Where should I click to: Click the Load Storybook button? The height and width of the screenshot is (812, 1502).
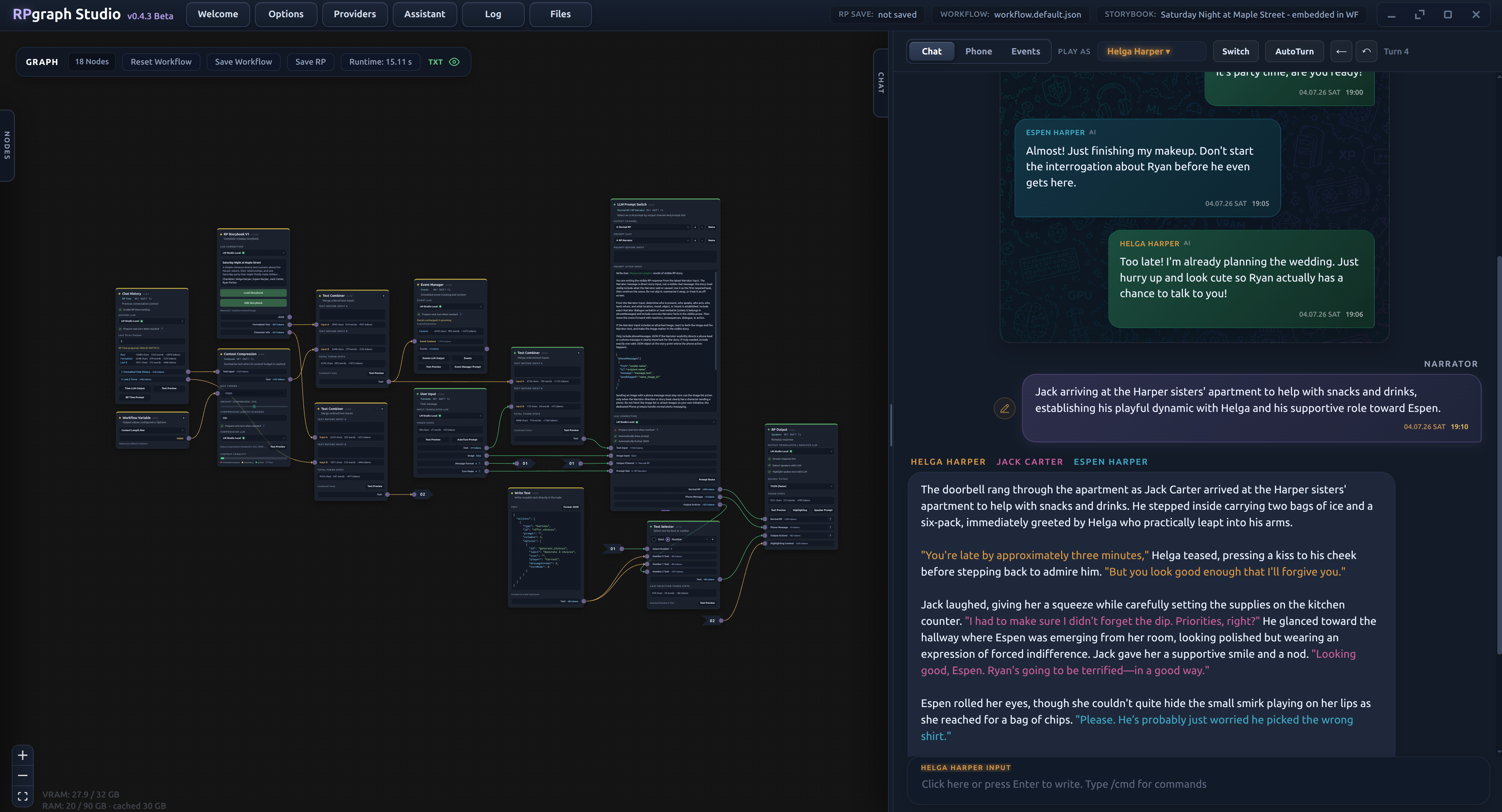coord(253,292)
